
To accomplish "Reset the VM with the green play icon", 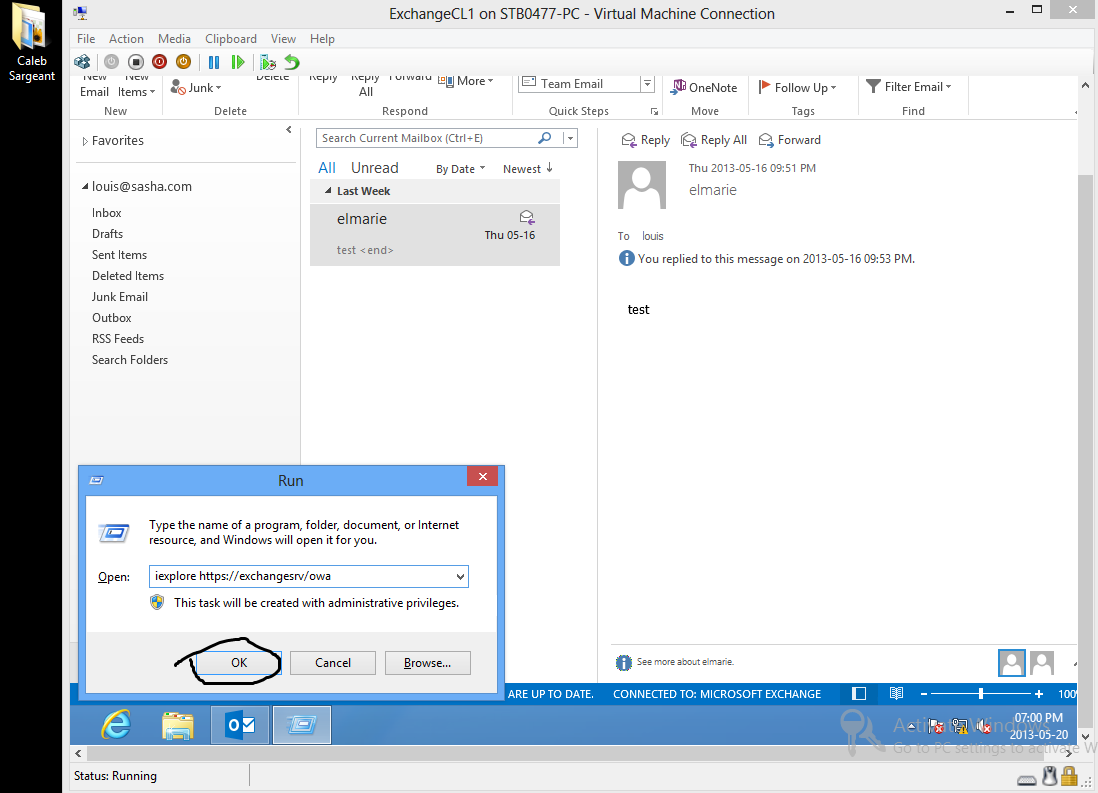I will 238,62.
